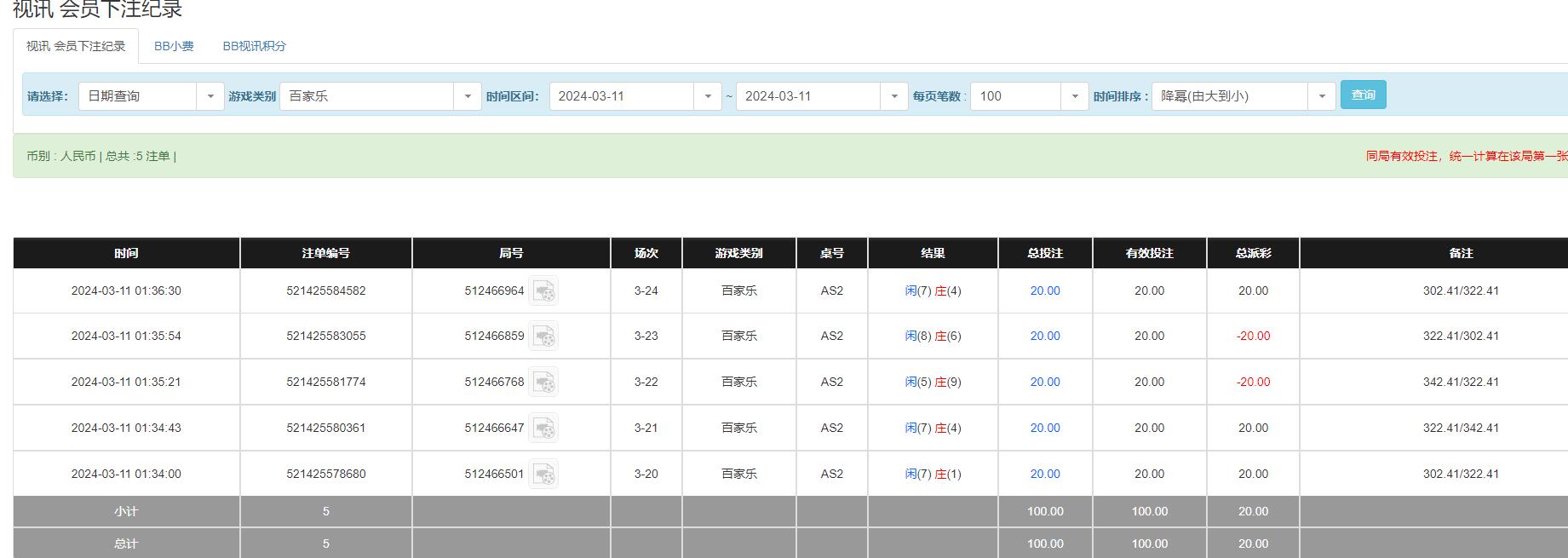Open video replay icon beside 512466647
Viewport: 1568px width, 558px height.
pyautogui.click(x=543, y=429)
